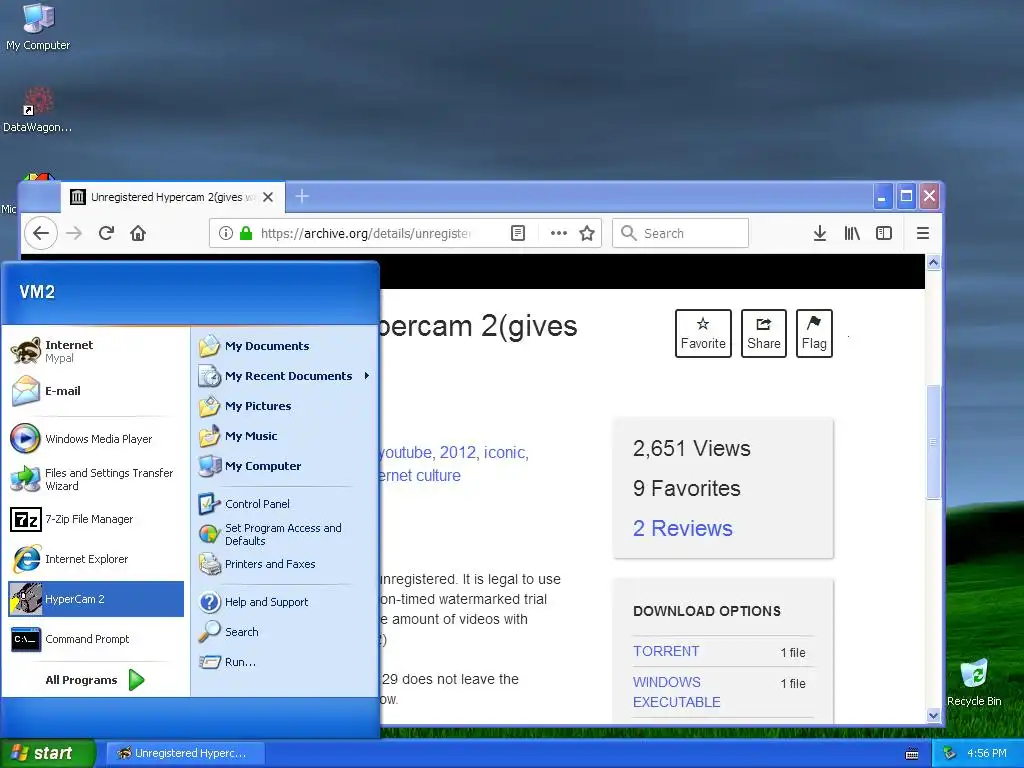This screenshot has width=1024, height=768.
Task: Click the 2012 topic link
Action: pos(457,453)
